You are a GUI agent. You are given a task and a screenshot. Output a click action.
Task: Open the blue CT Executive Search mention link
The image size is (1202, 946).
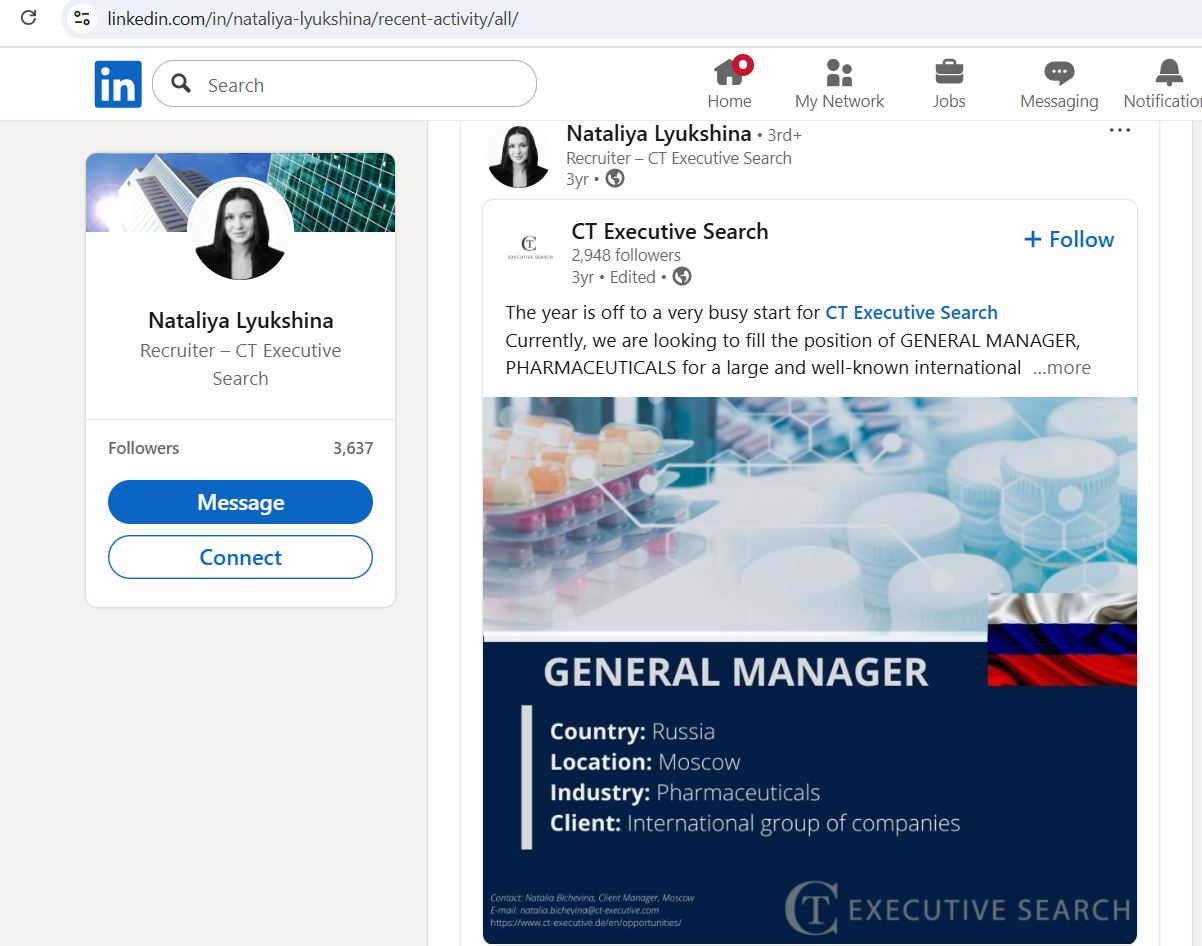(911, 312)
